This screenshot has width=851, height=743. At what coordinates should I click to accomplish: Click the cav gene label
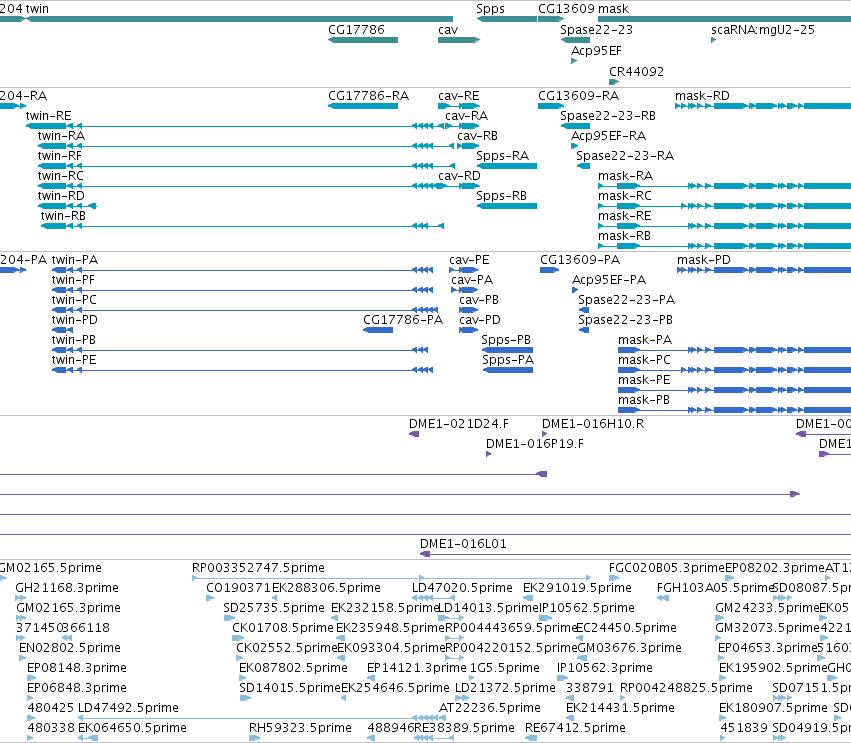(x=448, y=30)
